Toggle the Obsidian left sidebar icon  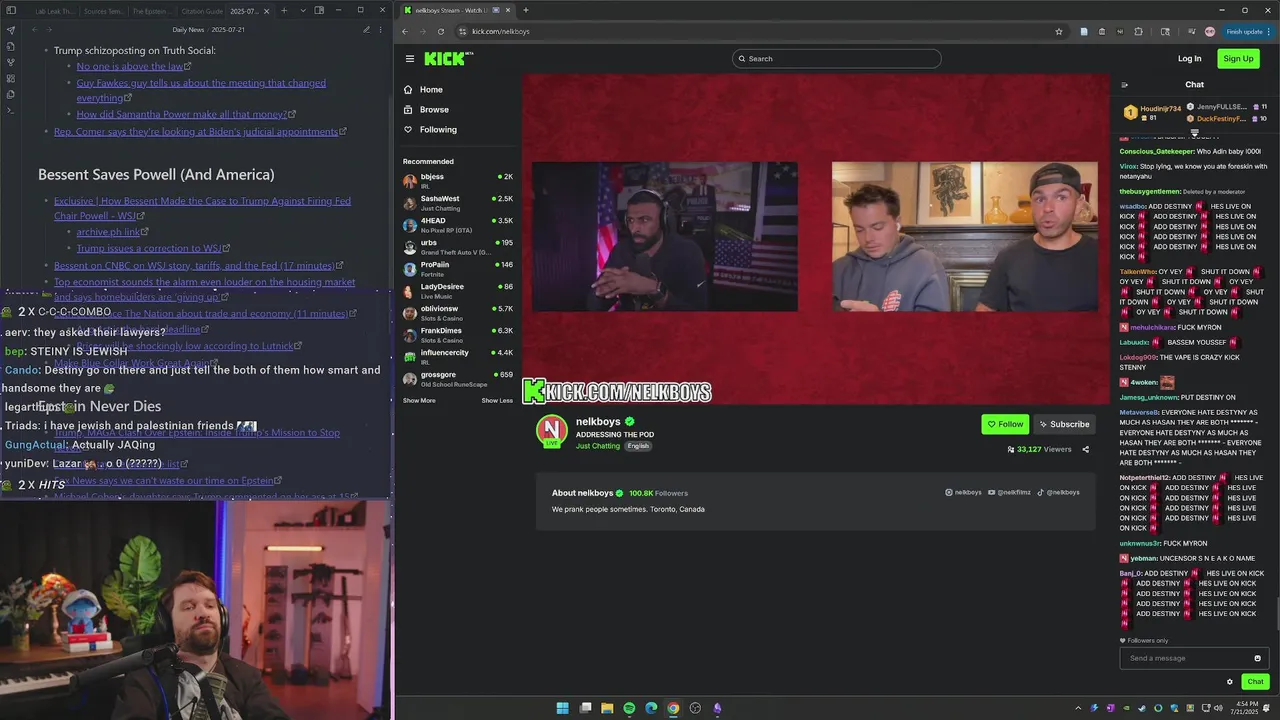point(10,11)
